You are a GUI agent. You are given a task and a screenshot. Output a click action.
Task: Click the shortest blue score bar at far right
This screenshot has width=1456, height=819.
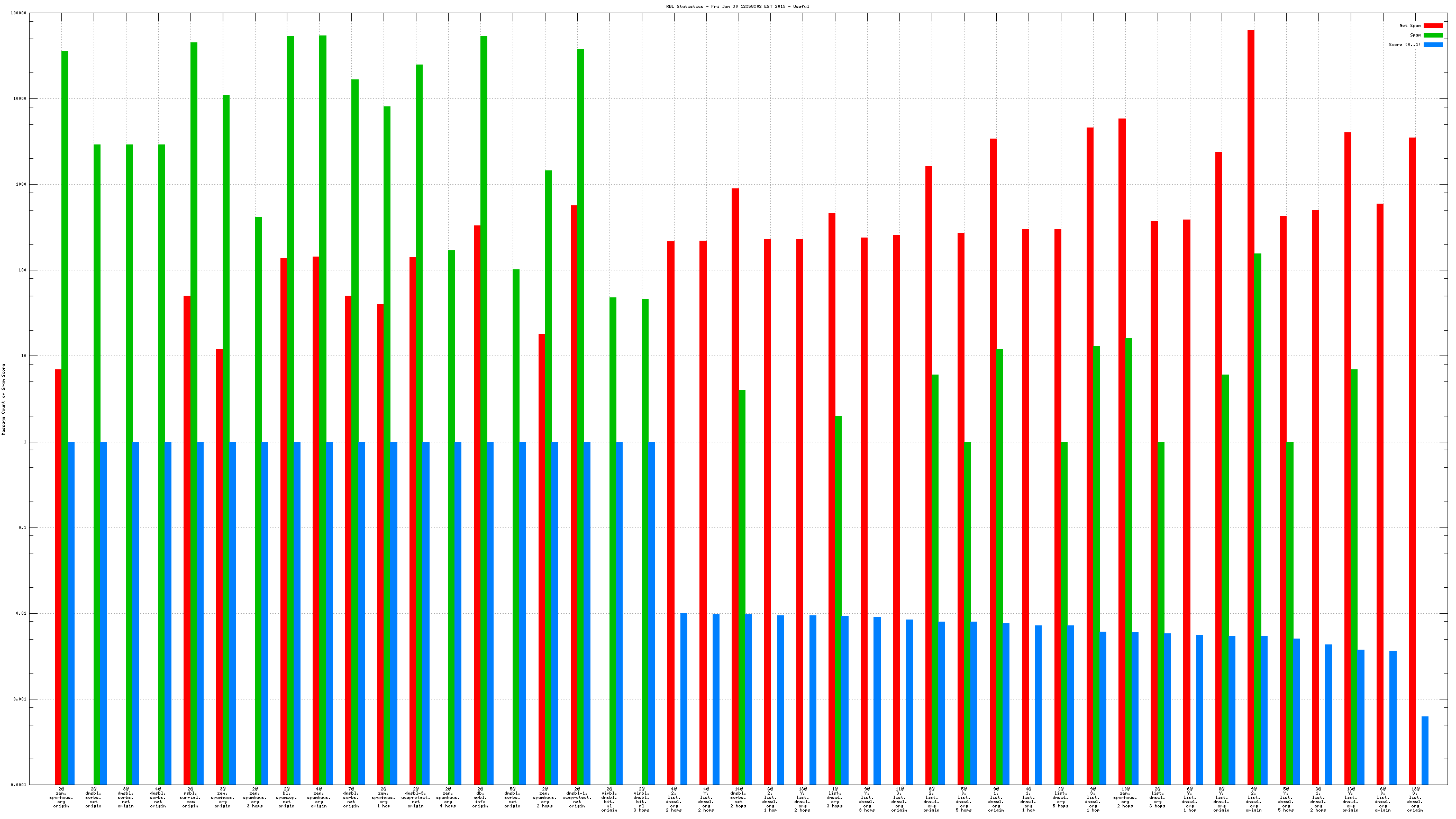tap(1425, 750)
